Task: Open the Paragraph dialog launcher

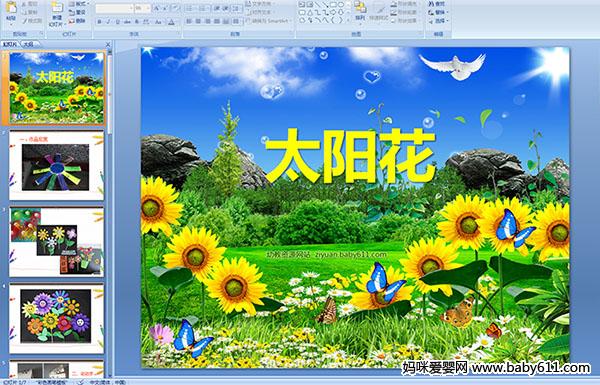Action: [291, 34]
